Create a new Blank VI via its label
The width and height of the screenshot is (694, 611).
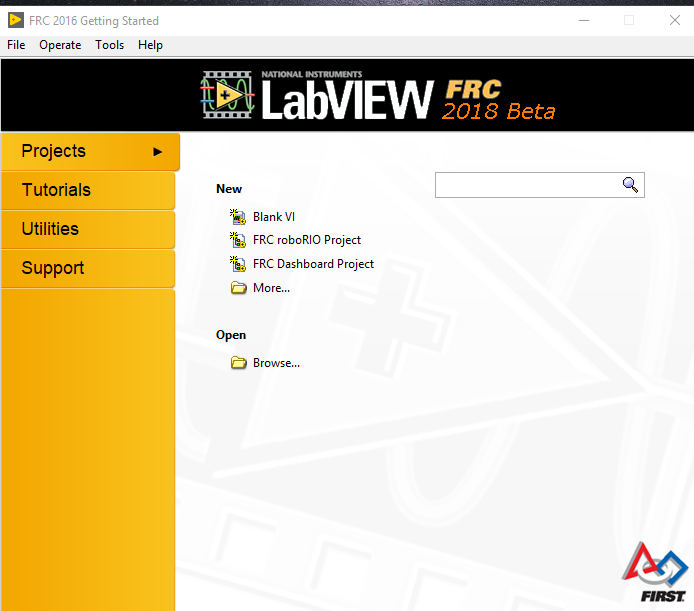tap(274, 217)
